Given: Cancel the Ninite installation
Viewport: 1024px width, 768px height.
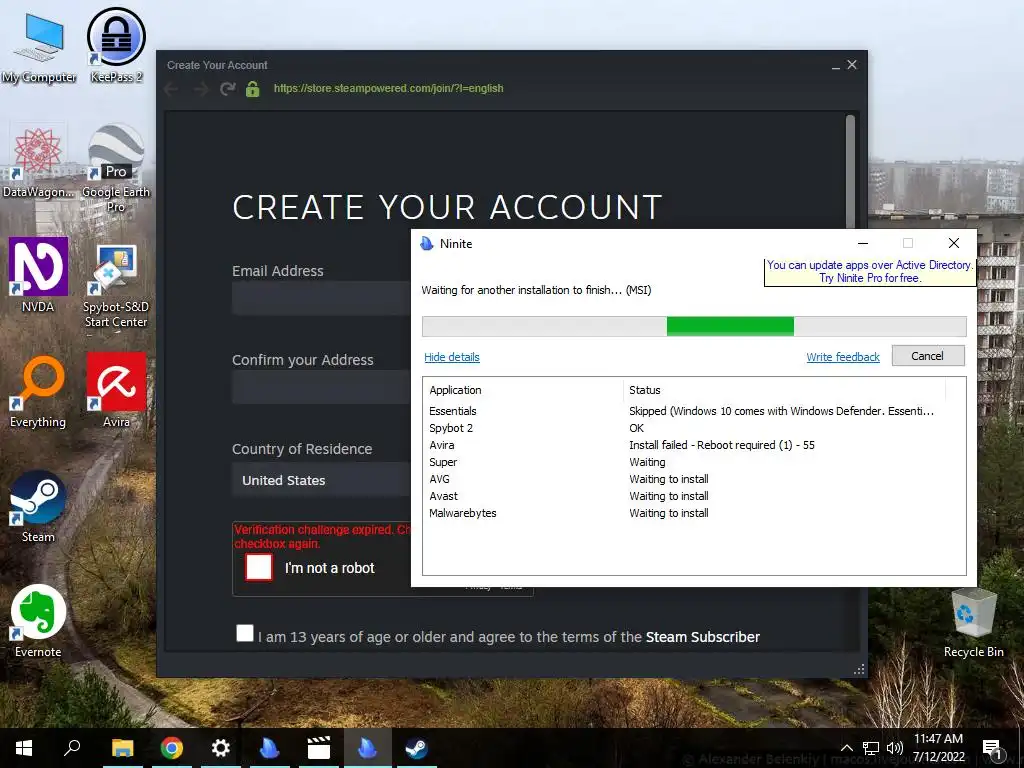Looking at the screenshot, I should [x=927, y=355].
